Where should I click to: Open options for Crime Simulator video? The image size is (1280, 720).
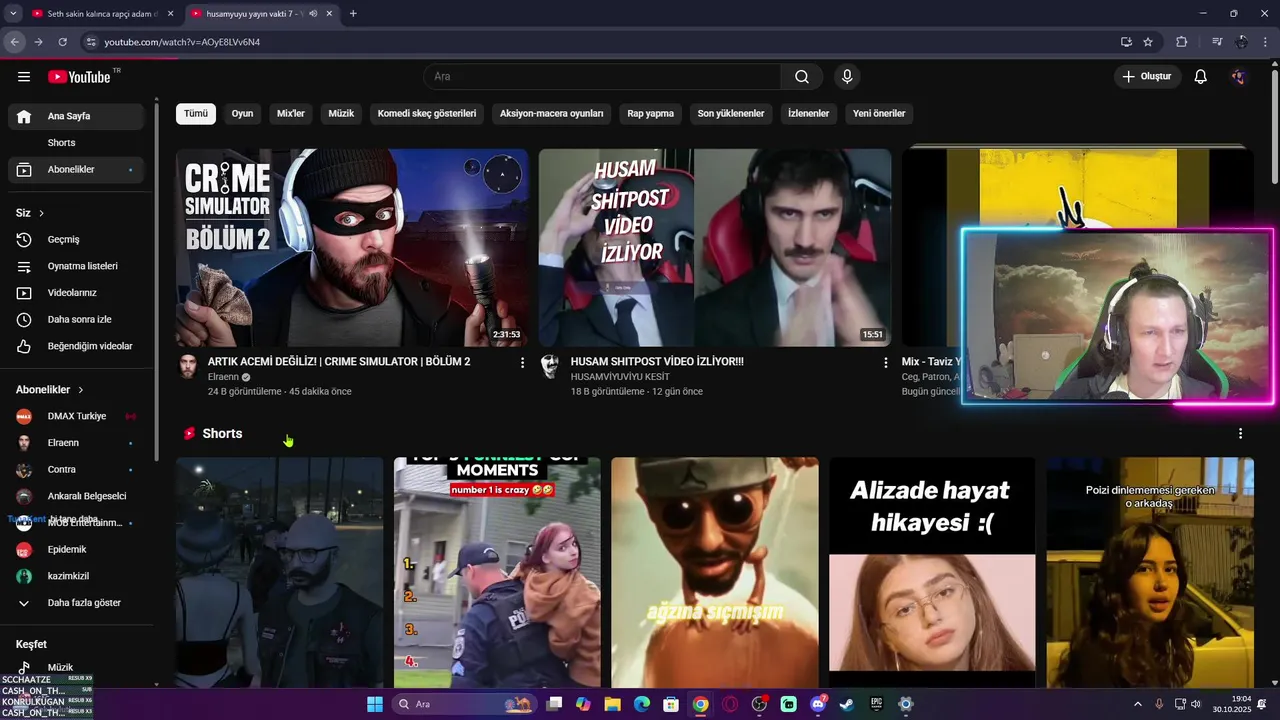522,363
